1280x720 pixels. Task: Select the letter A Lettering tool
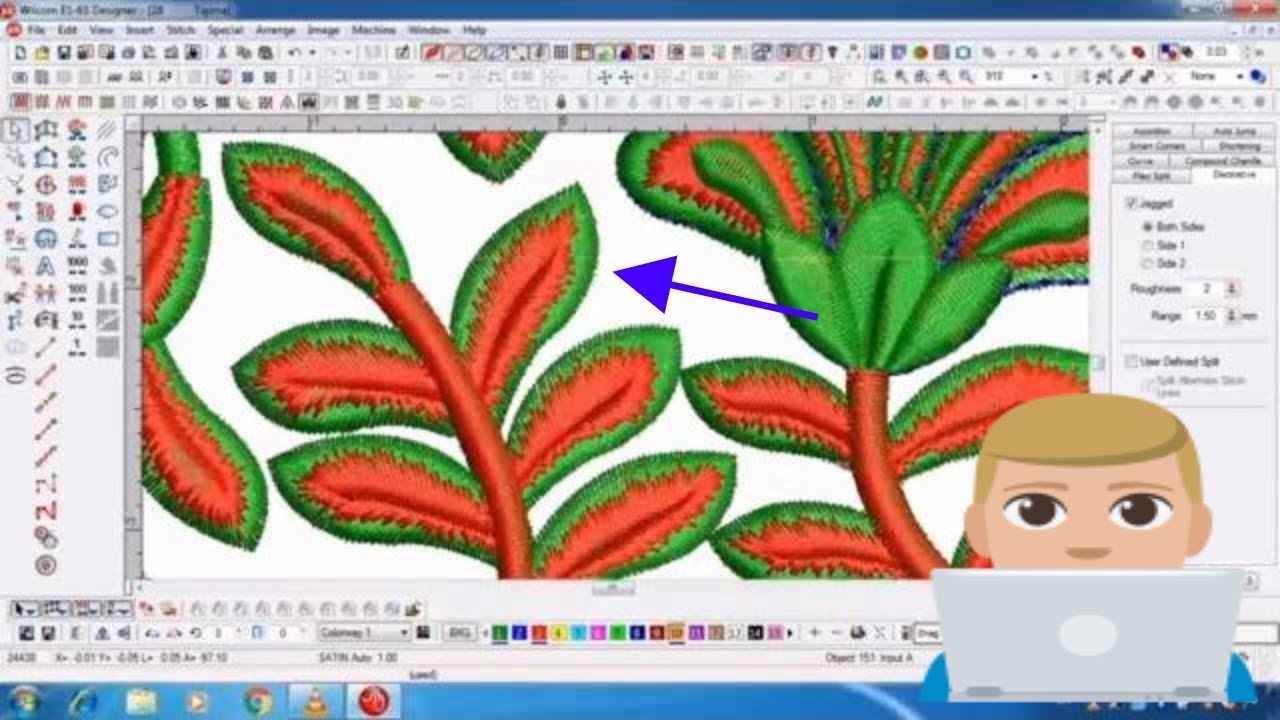click(x=45, y=267)
